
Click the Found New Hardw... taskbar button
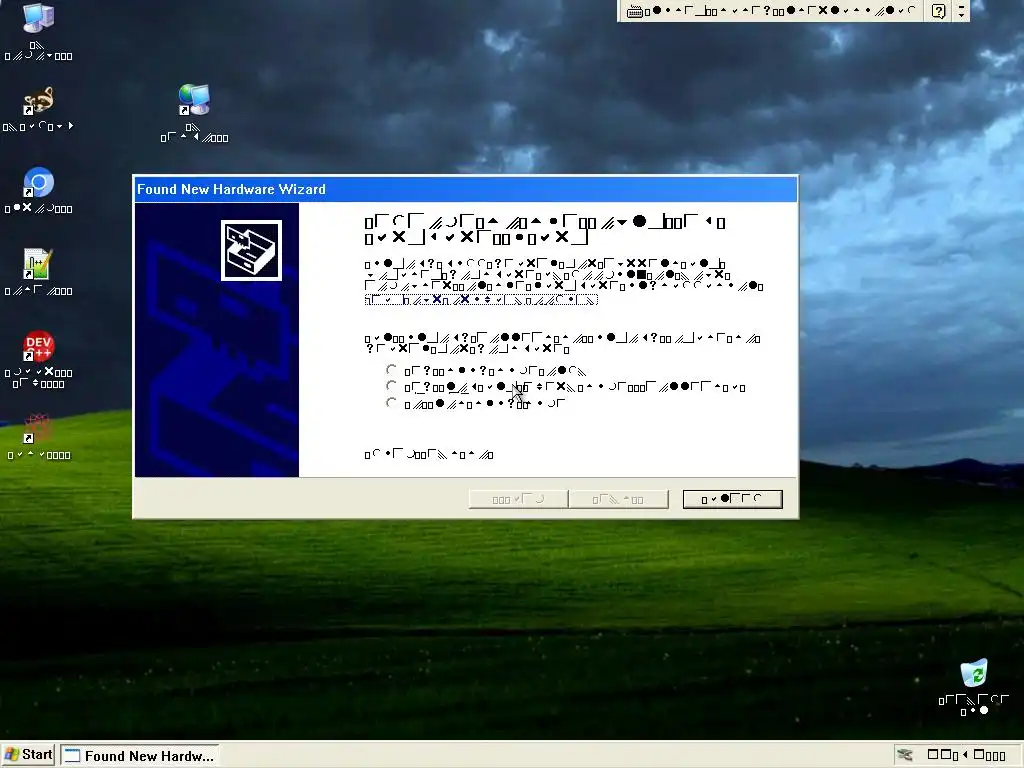pyautogui.click(x=140, y=756)
